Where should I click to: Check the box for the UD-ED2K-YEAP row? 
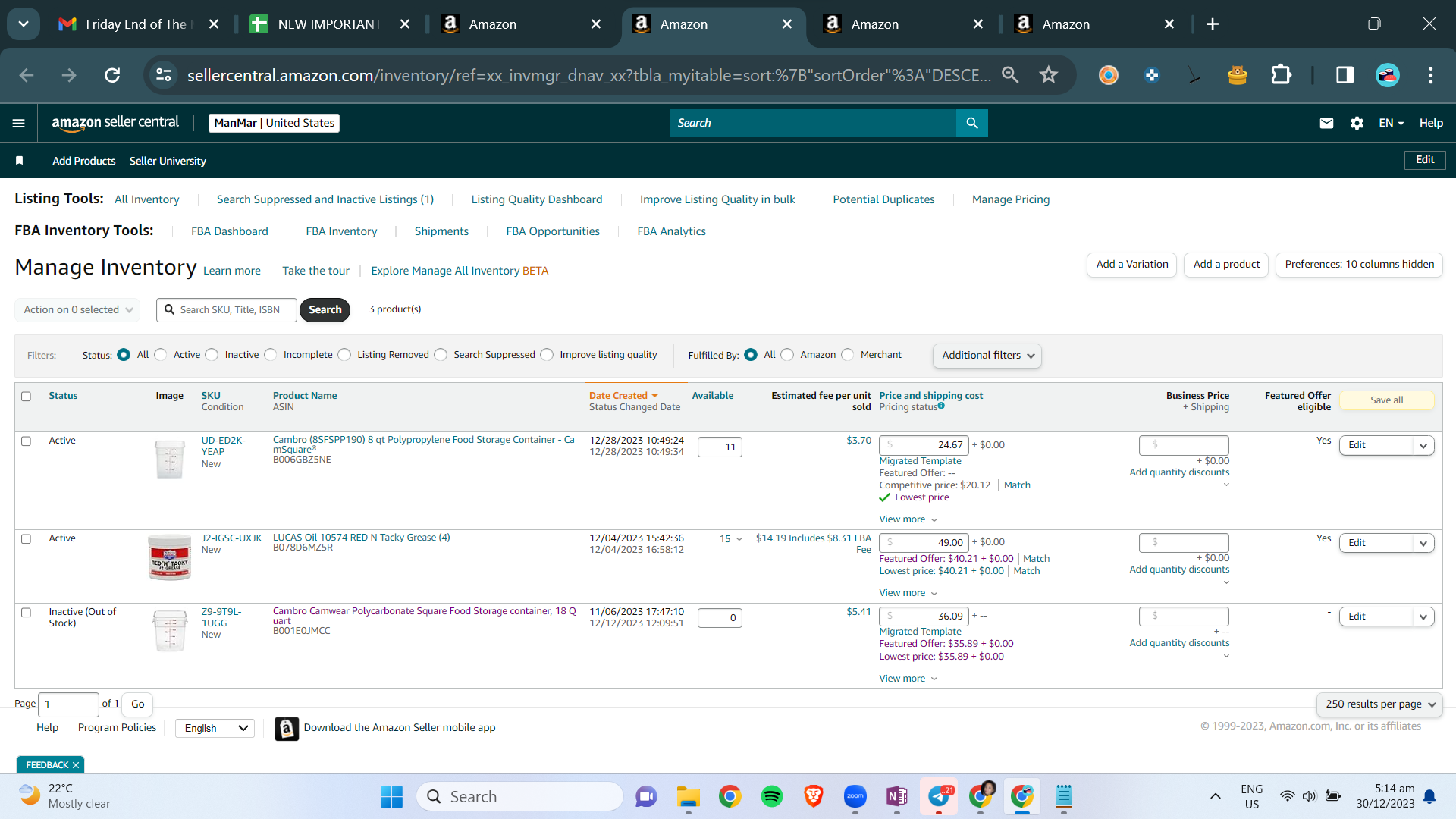coord(26,441)
